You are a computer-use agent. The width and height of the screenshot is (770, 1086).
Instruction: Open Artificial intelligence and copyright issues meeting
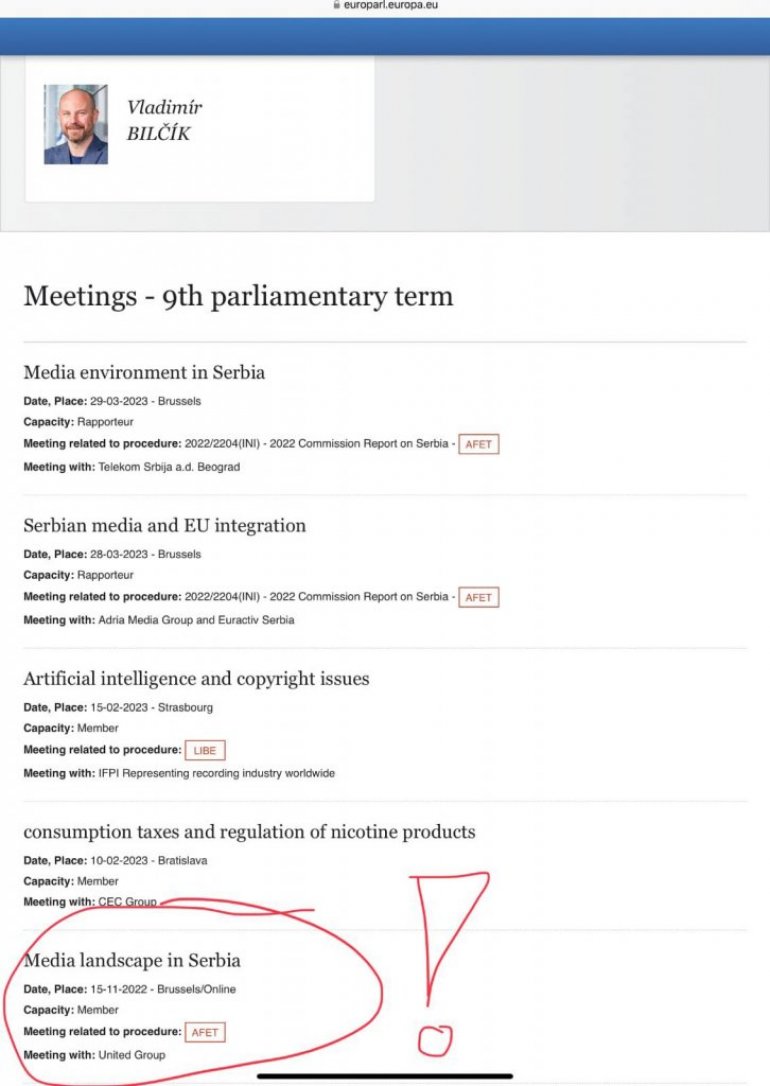pyautogui.click(x=196, y=679)
